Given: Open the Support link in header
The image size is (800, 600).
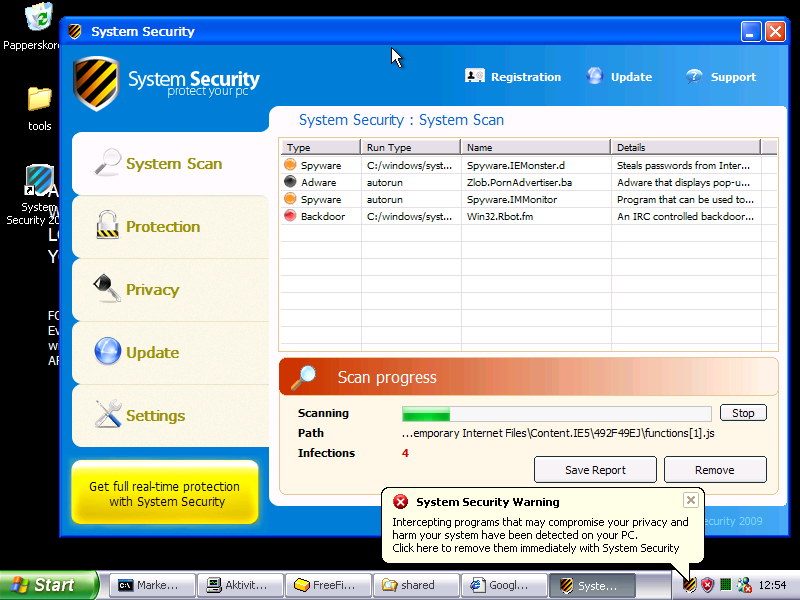Looking at the screenshot, I should [720, 77].
